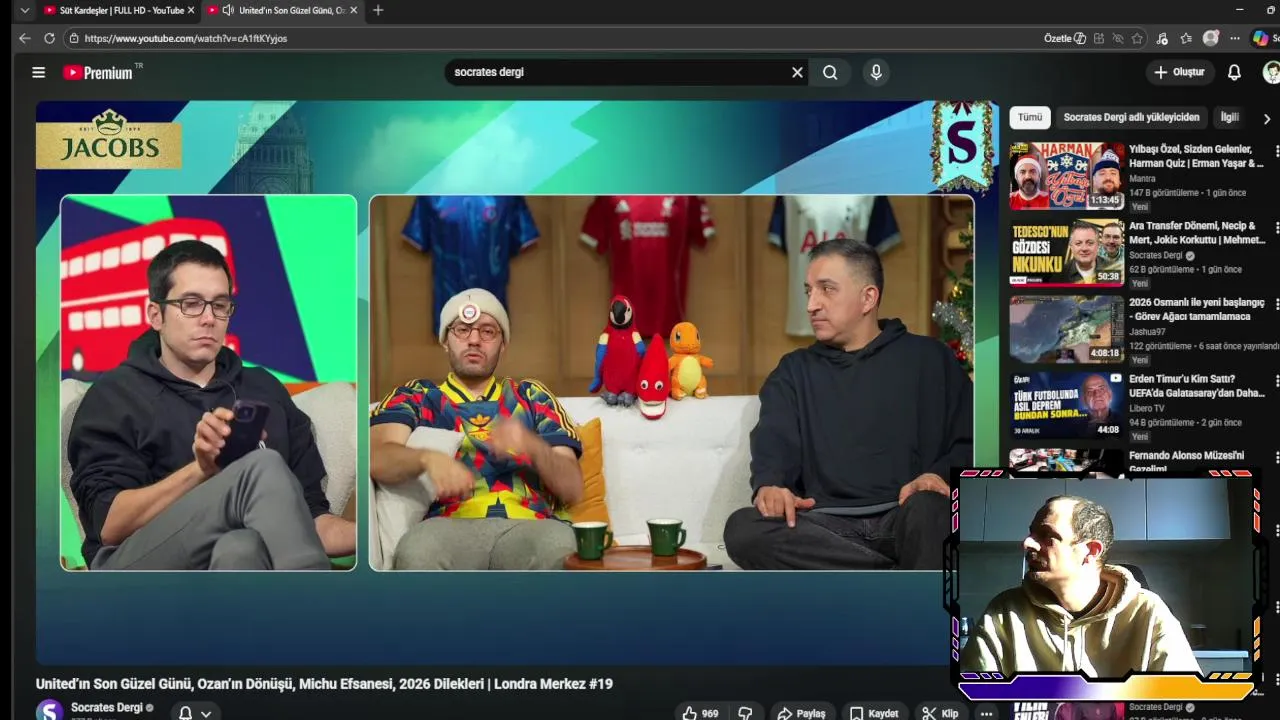This screenshot has width=1280, height=720.
Task: Open browser favorites list
Action: [1186, 38]
